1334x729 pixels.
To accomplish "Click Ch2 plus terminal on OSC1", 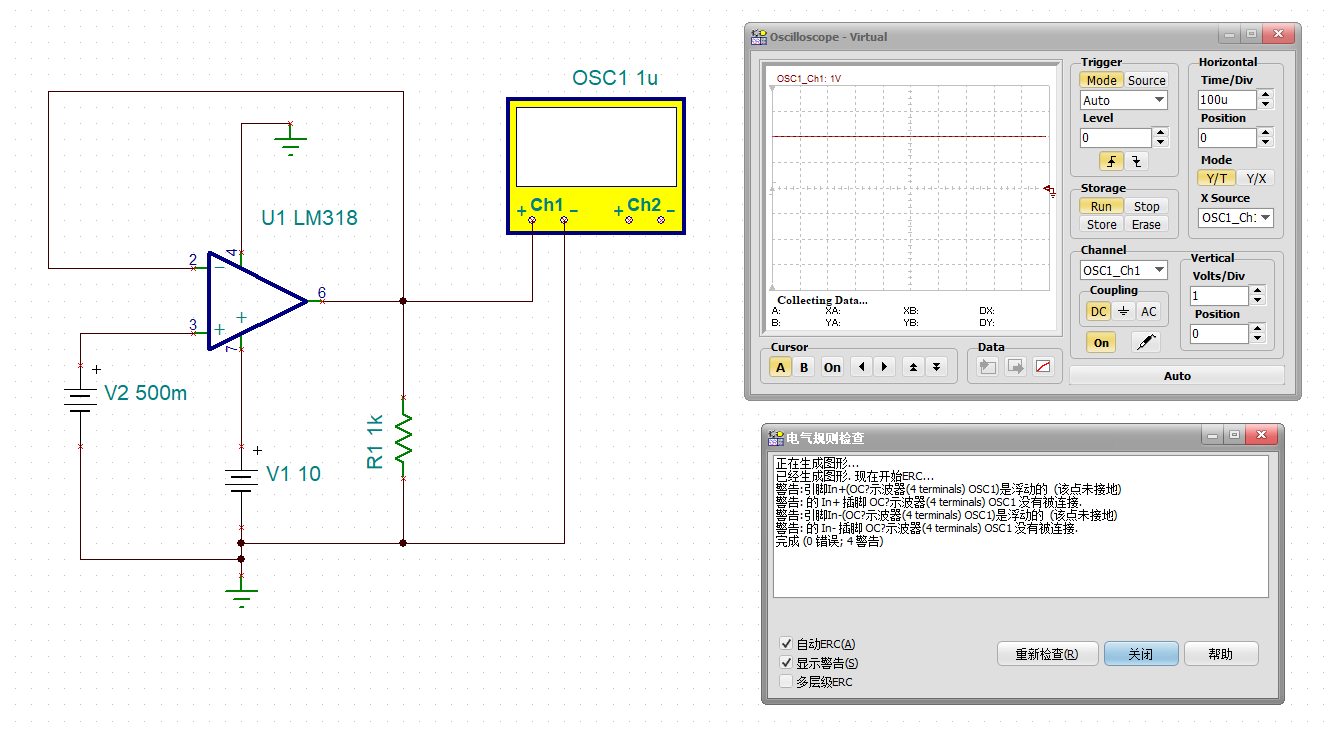I will coord(629,219).
